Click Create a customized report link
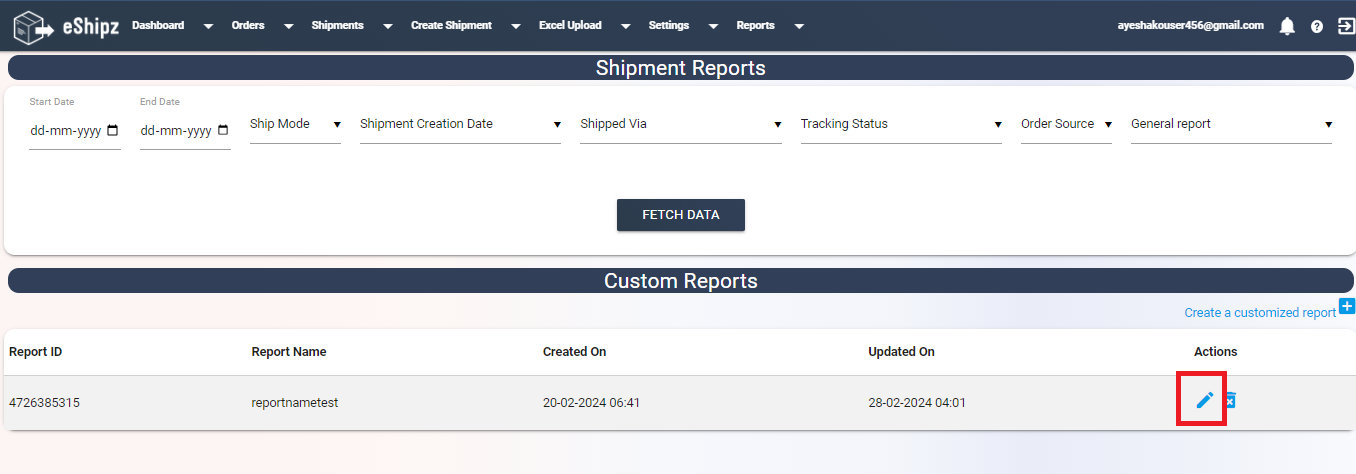This screenshot has width=1356, height=474. [1260, 313]
